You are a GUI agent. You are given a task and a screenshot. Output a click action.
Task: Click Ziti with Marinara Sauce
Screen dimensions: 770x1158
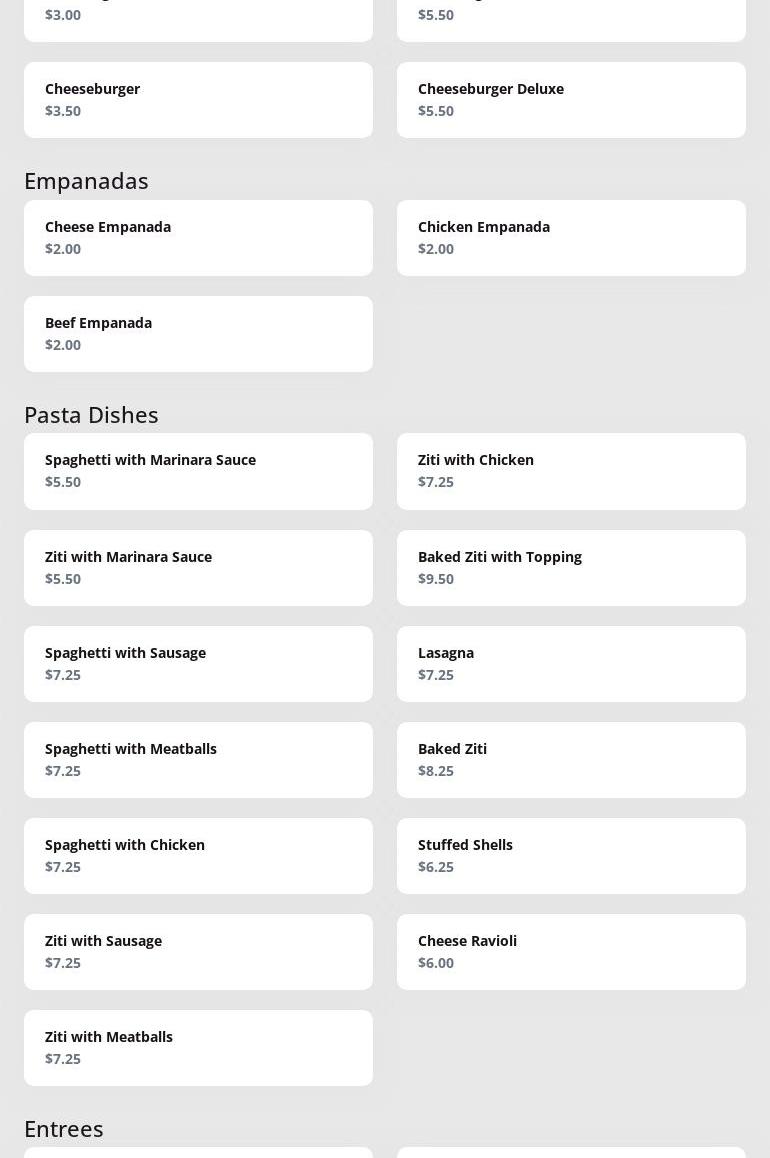click(x=198, y=568)
